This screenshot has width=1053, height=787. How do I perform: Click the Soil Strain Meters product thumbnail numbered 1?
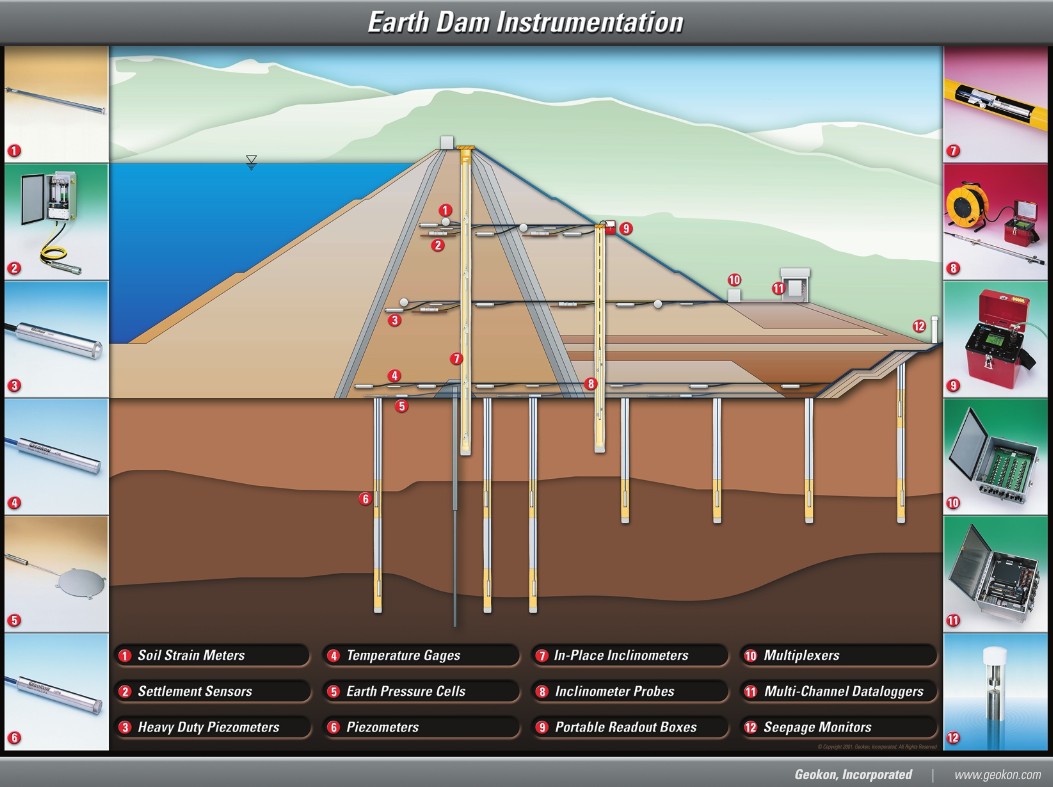point(56,103)
